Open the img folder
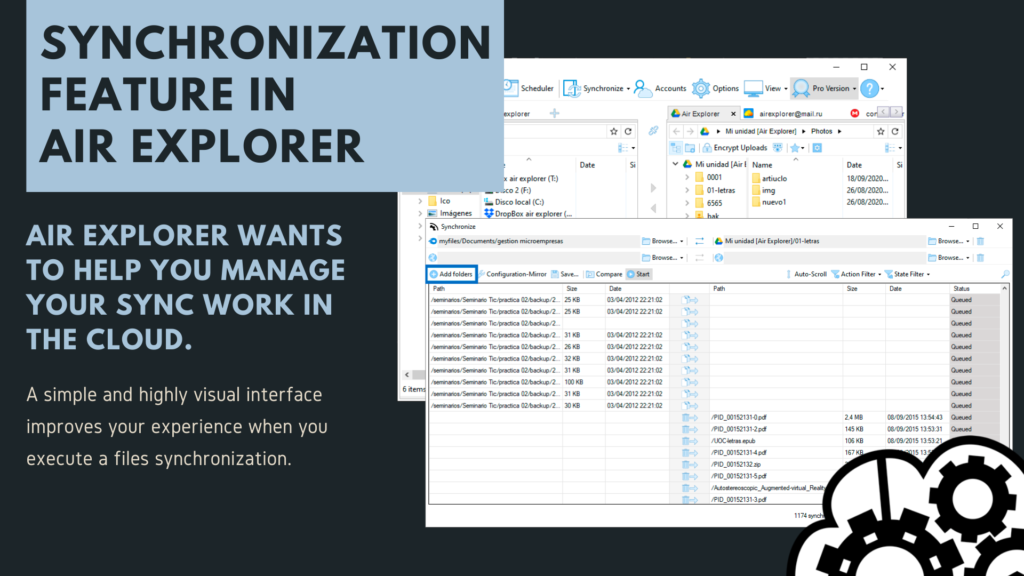 point(763,191)
